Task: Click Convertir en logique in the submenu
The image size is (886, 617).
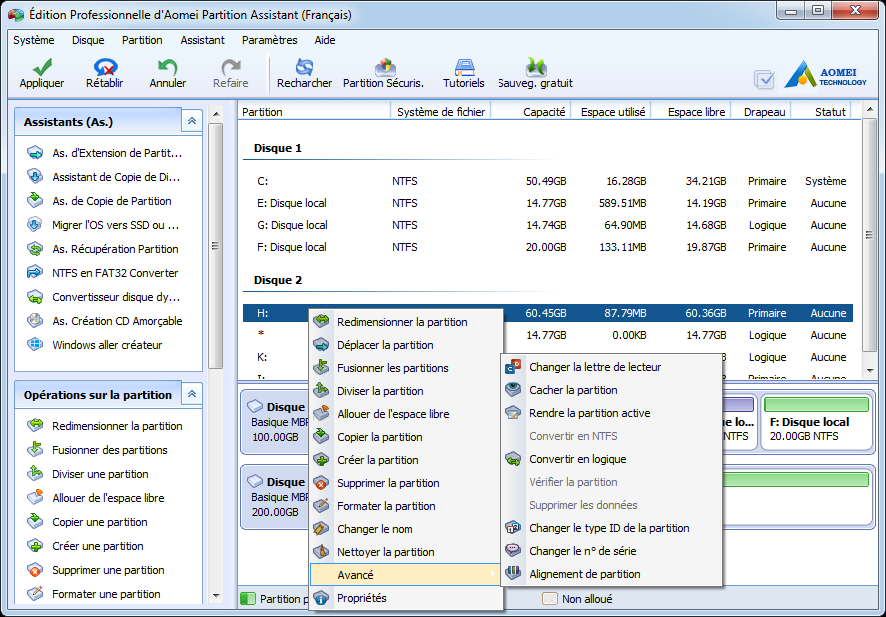Action: [577, 459]
